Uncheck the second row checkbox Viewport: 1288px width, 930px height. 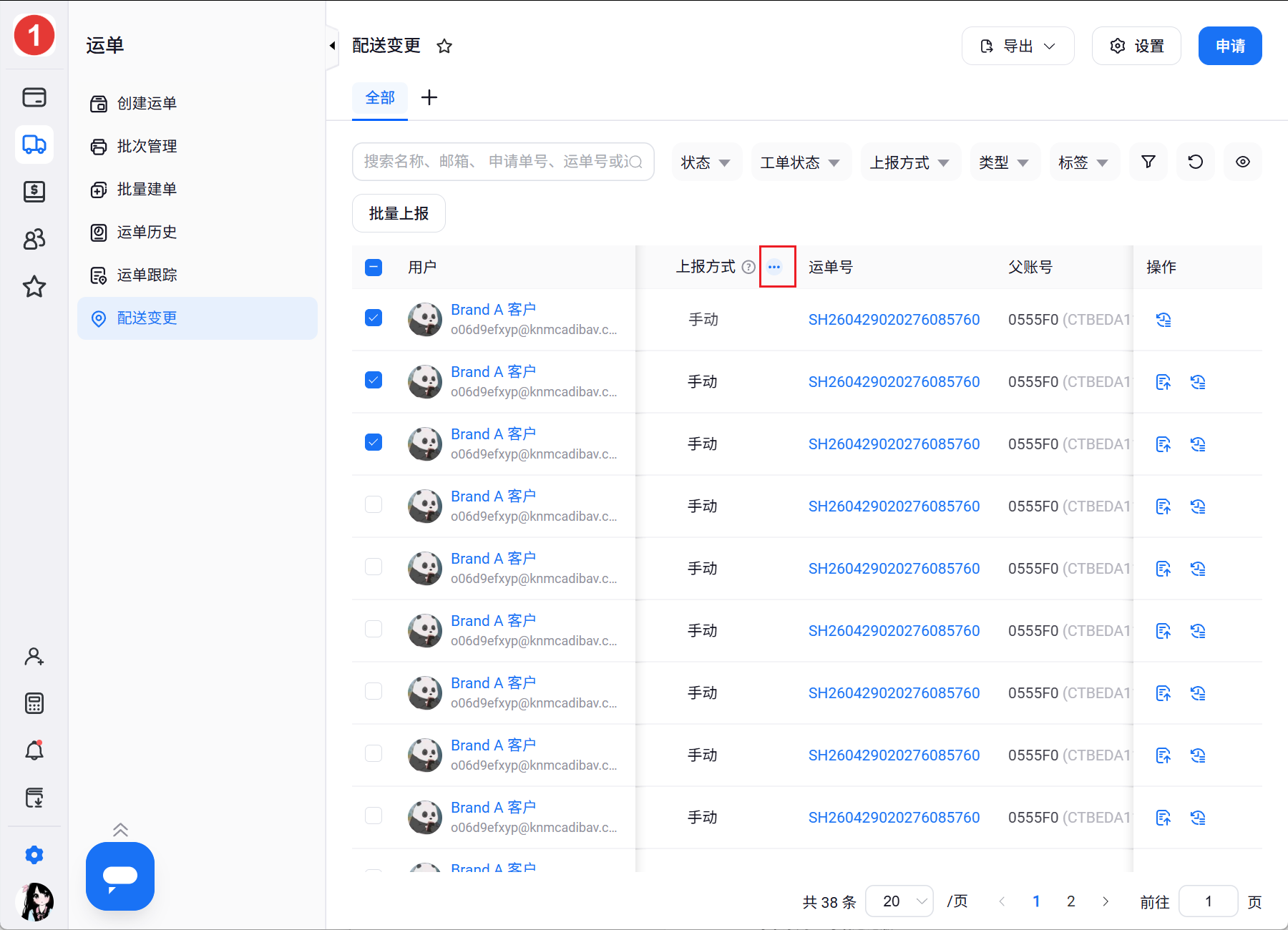click(374, 380)
